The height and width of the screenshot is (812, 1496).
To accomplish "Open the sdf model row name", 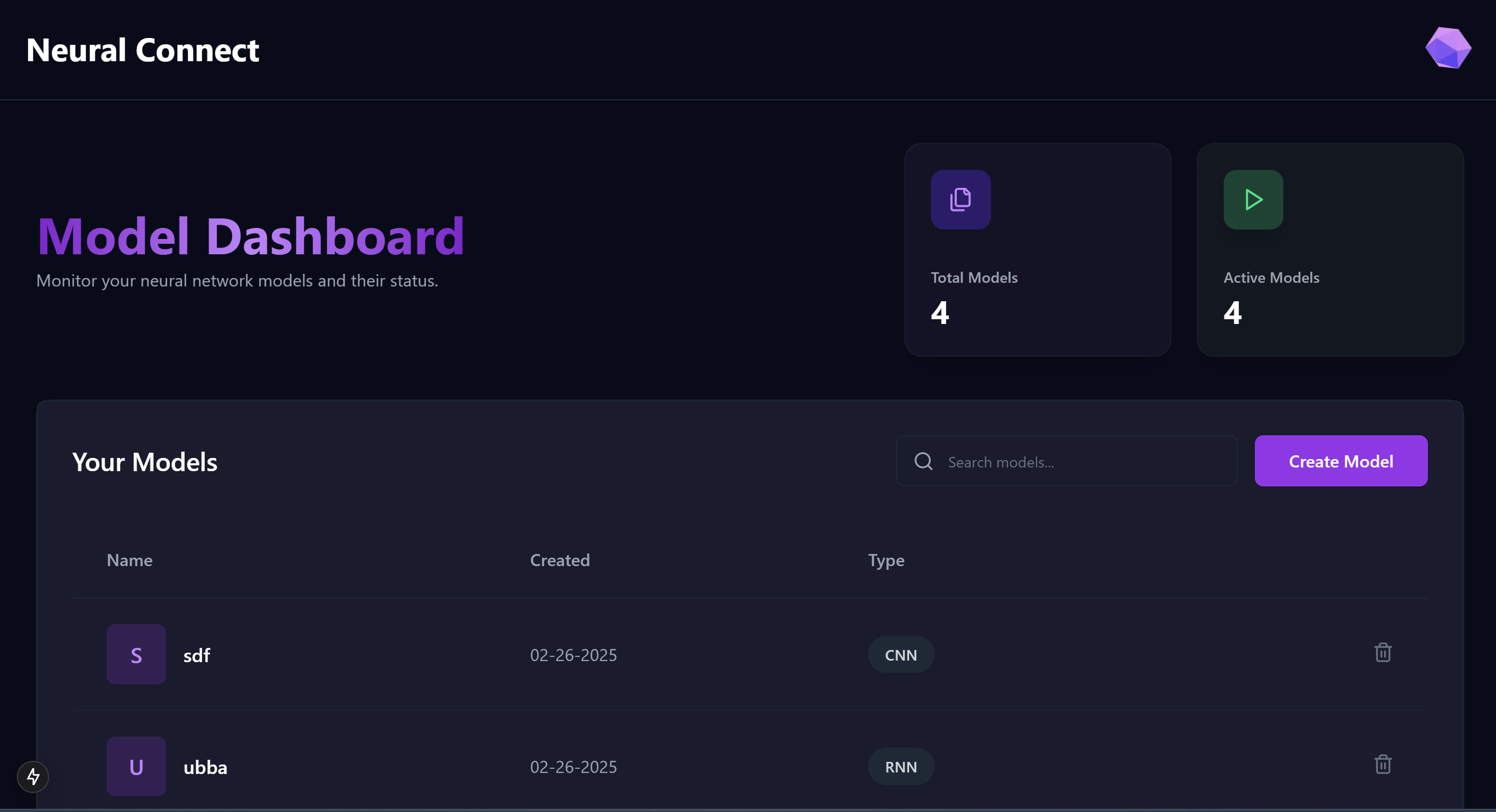I will 196,655.
